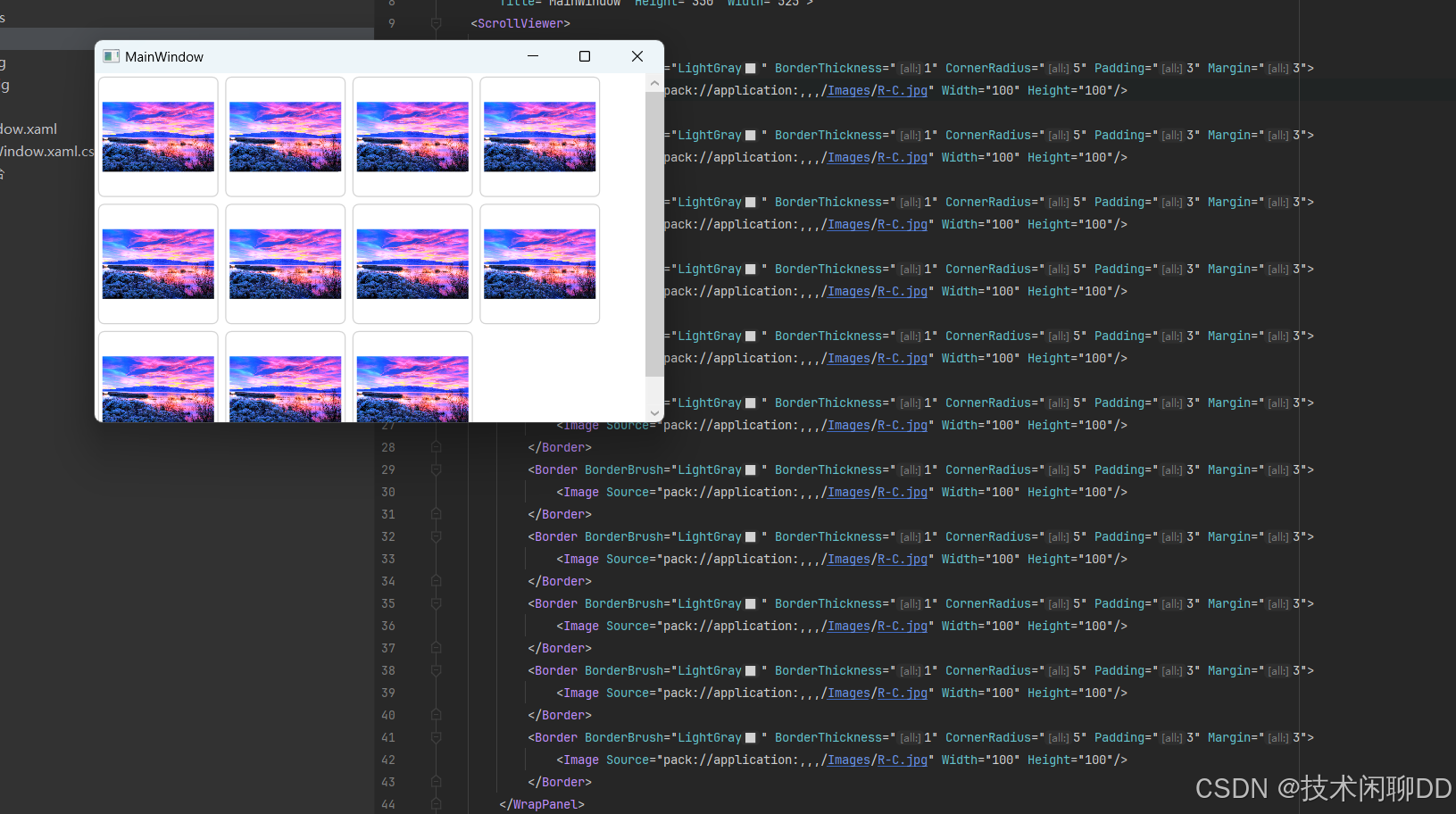Grab the MainWindow vertical scrollbar thumb
This screenshot has height=814, width=1456.
point(654,234)
